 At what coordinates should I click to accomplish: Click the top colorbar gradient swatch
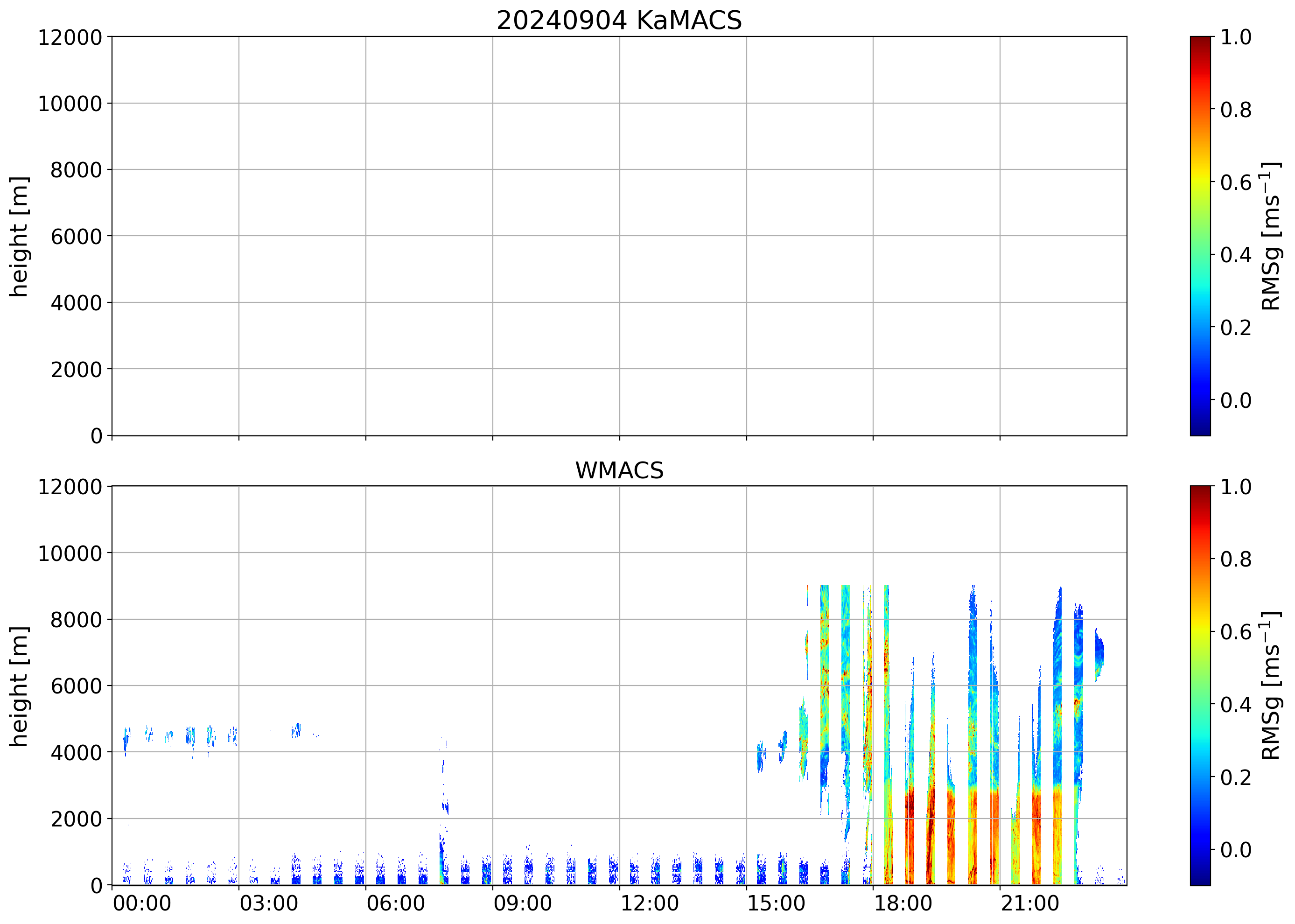coord(1200,236)
